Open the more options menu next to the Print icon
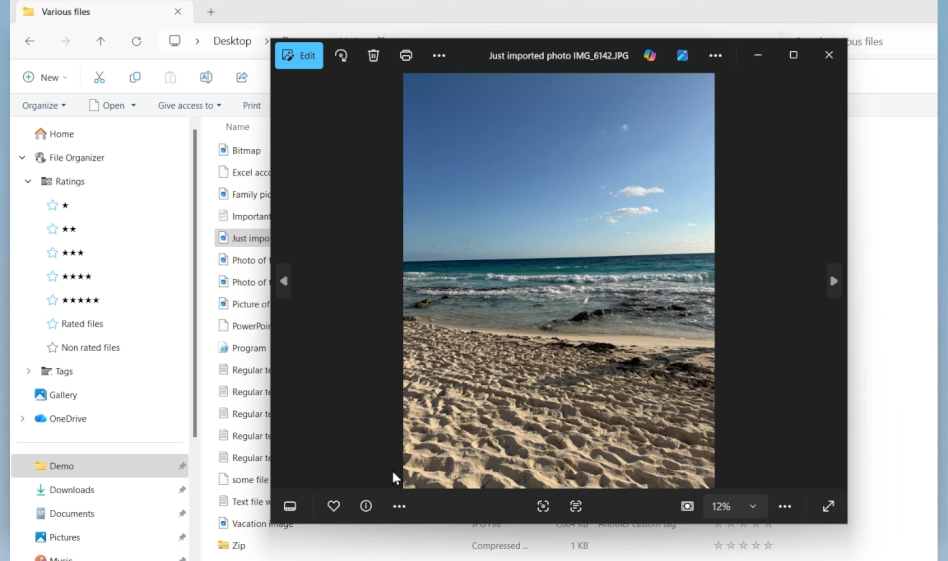 coord(439,56)
